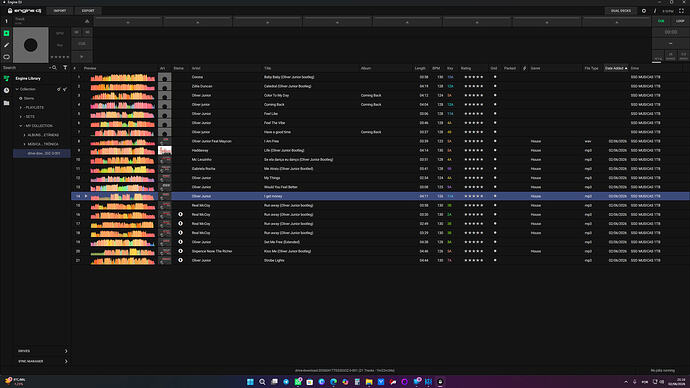Click the slash pen icon in top bar
The image size is (690, 388).
[x=655, y=11]
